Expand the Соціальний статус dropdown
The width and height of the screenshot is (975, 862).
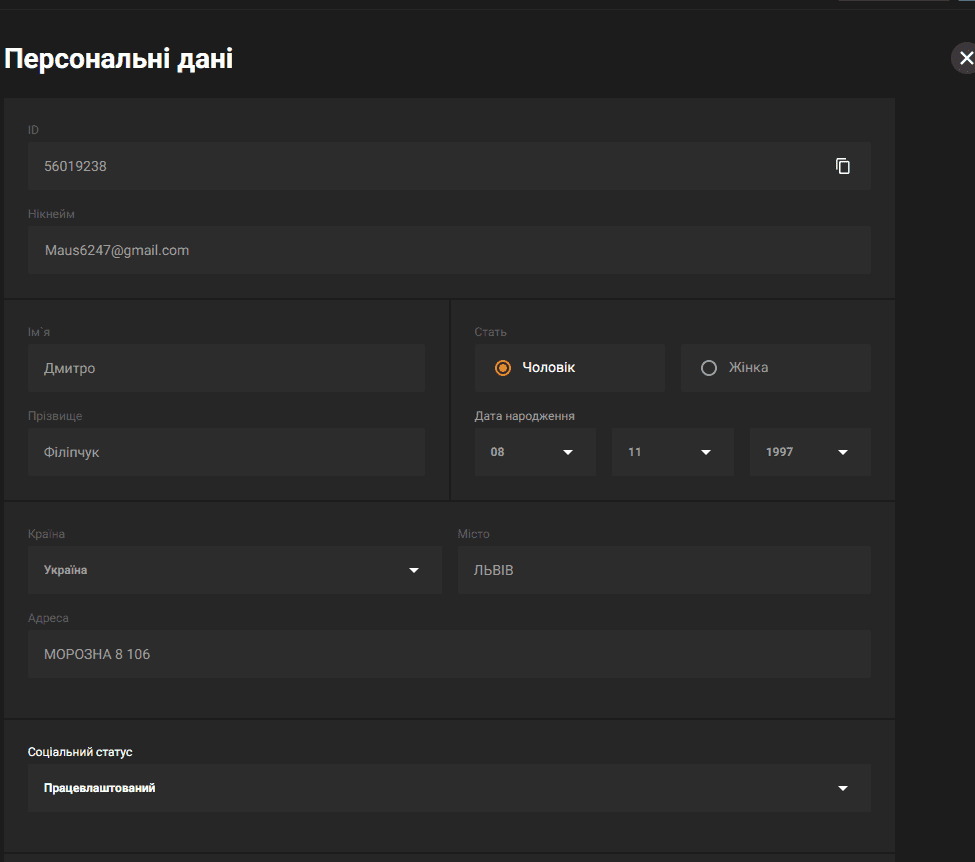(449, 788)
